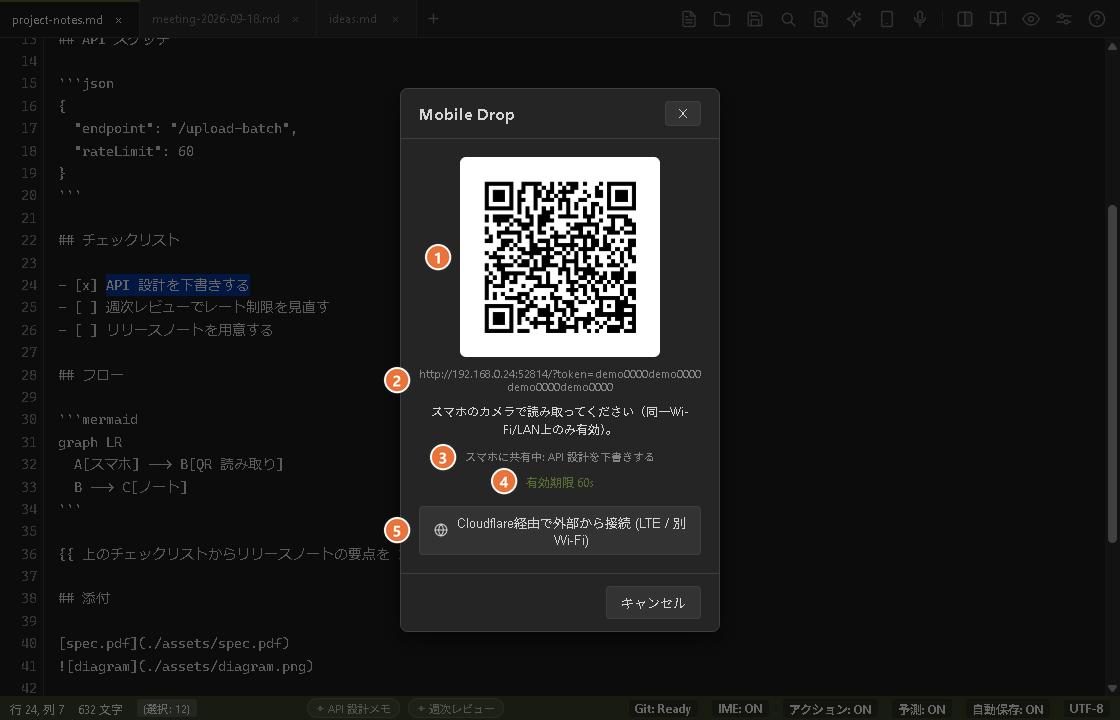Click the globe icon in Cloudflare button
The image size is (1120, 720).
click(x=441, y=530)
